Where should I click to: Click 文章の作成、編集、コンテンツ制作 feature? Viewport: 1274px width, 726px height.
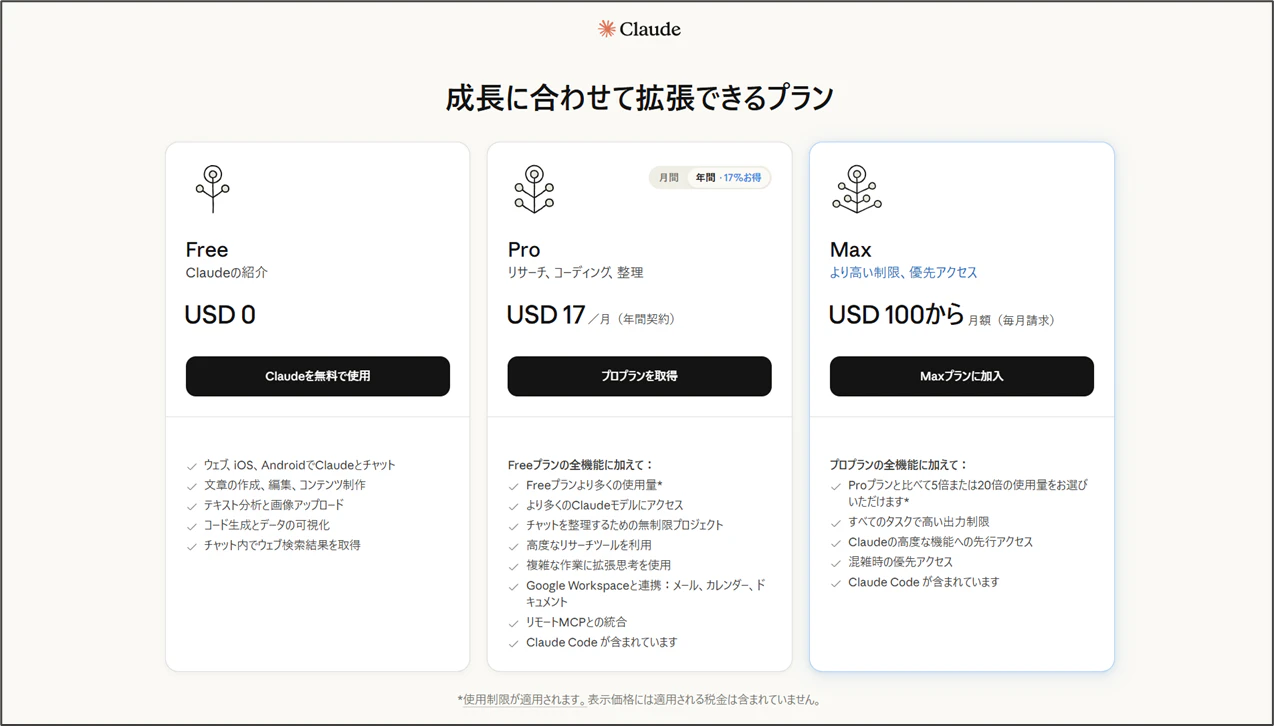point(285,485)
